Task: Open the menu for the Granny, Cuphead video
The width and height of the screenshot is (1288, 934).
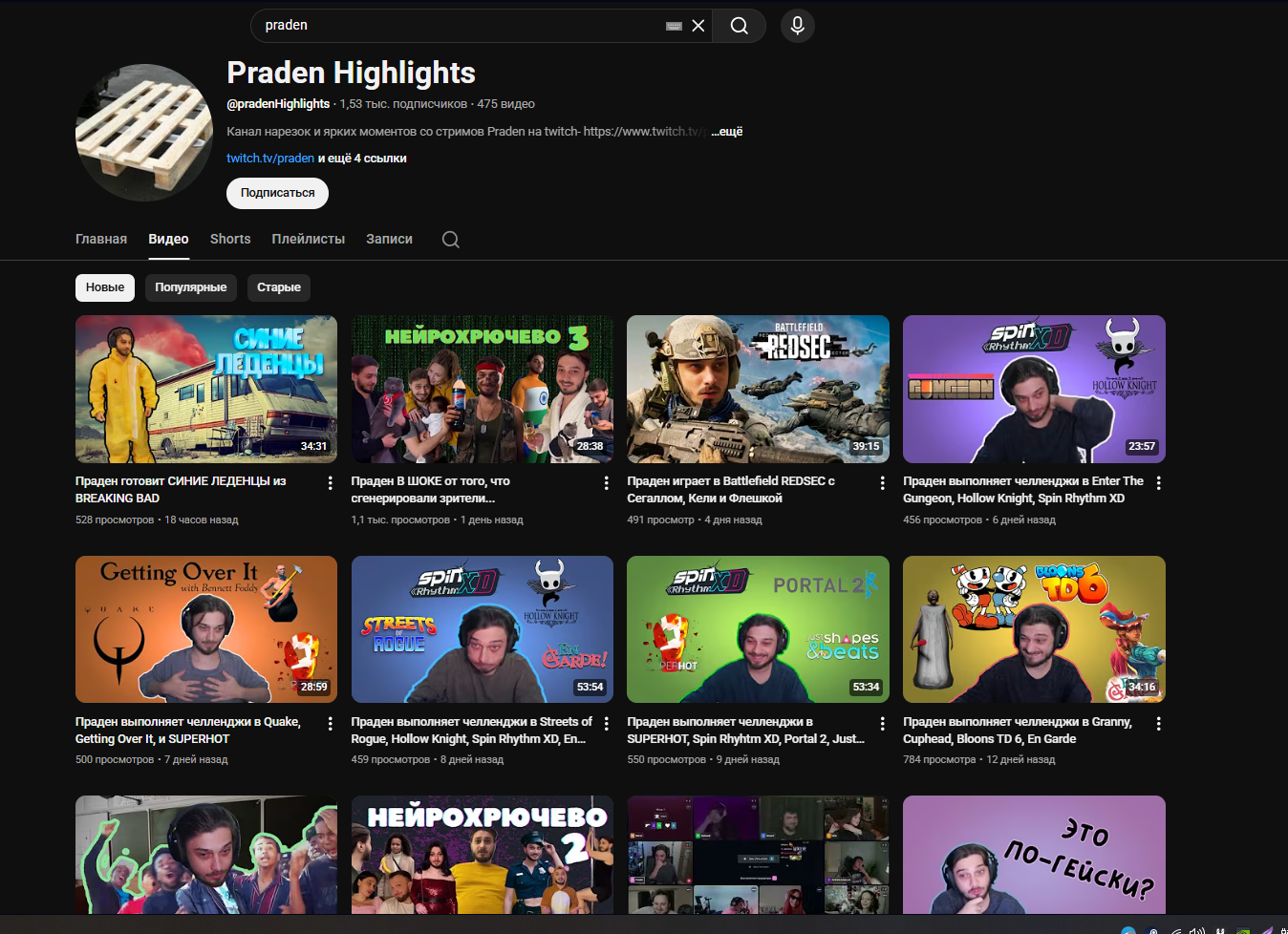Action: pos(1159,724)
